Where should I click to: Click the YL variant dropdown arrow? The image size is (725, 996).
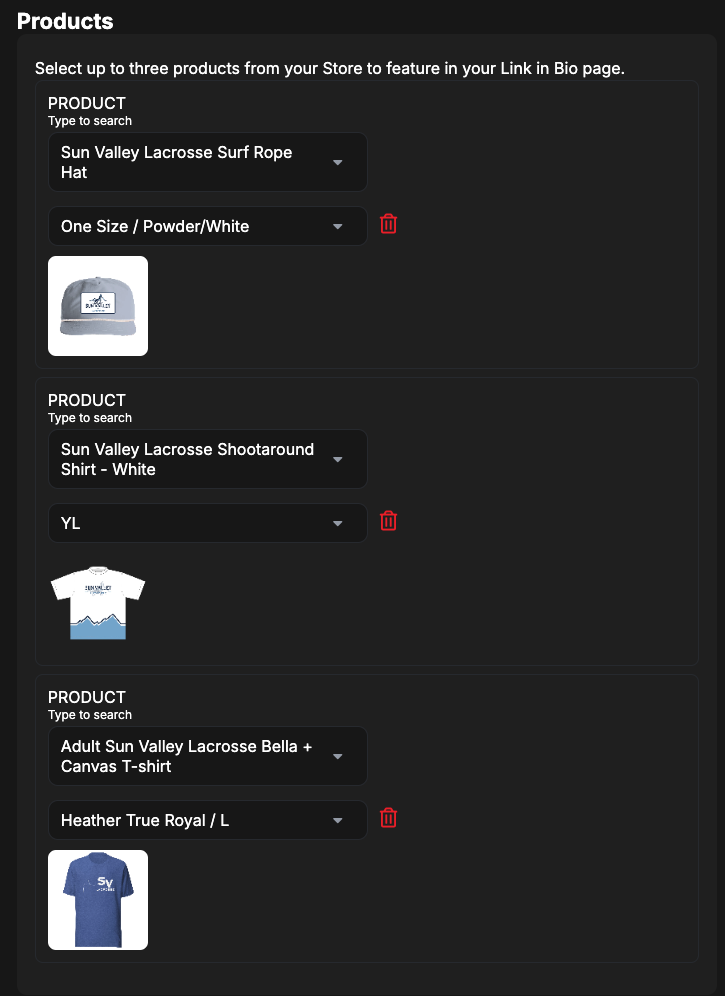click(x=338, y=523)
